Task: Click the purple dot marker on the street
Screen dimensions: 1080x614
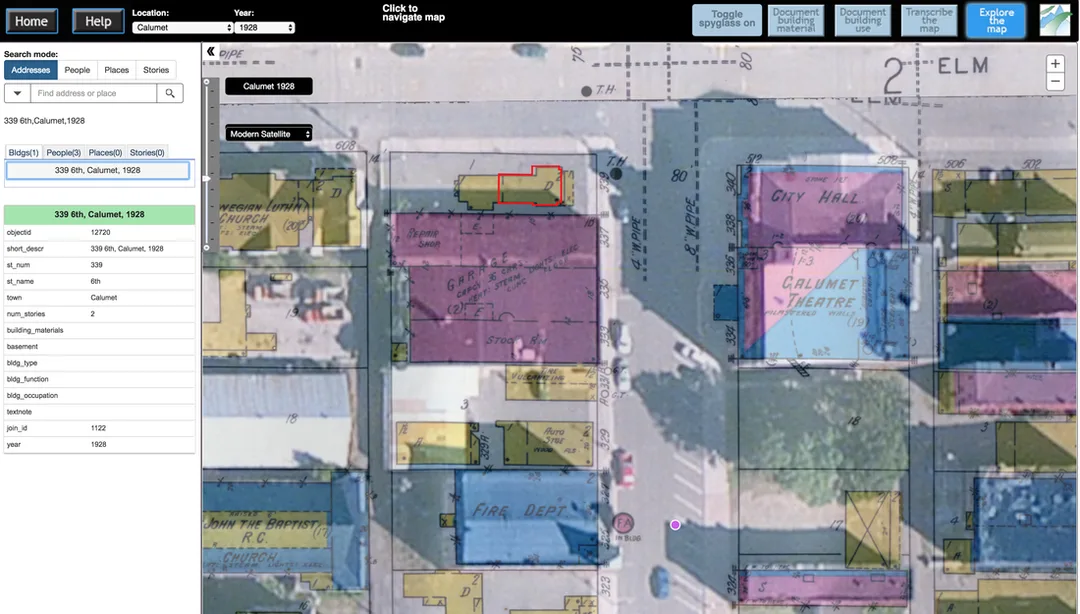Action: [675, 525]
